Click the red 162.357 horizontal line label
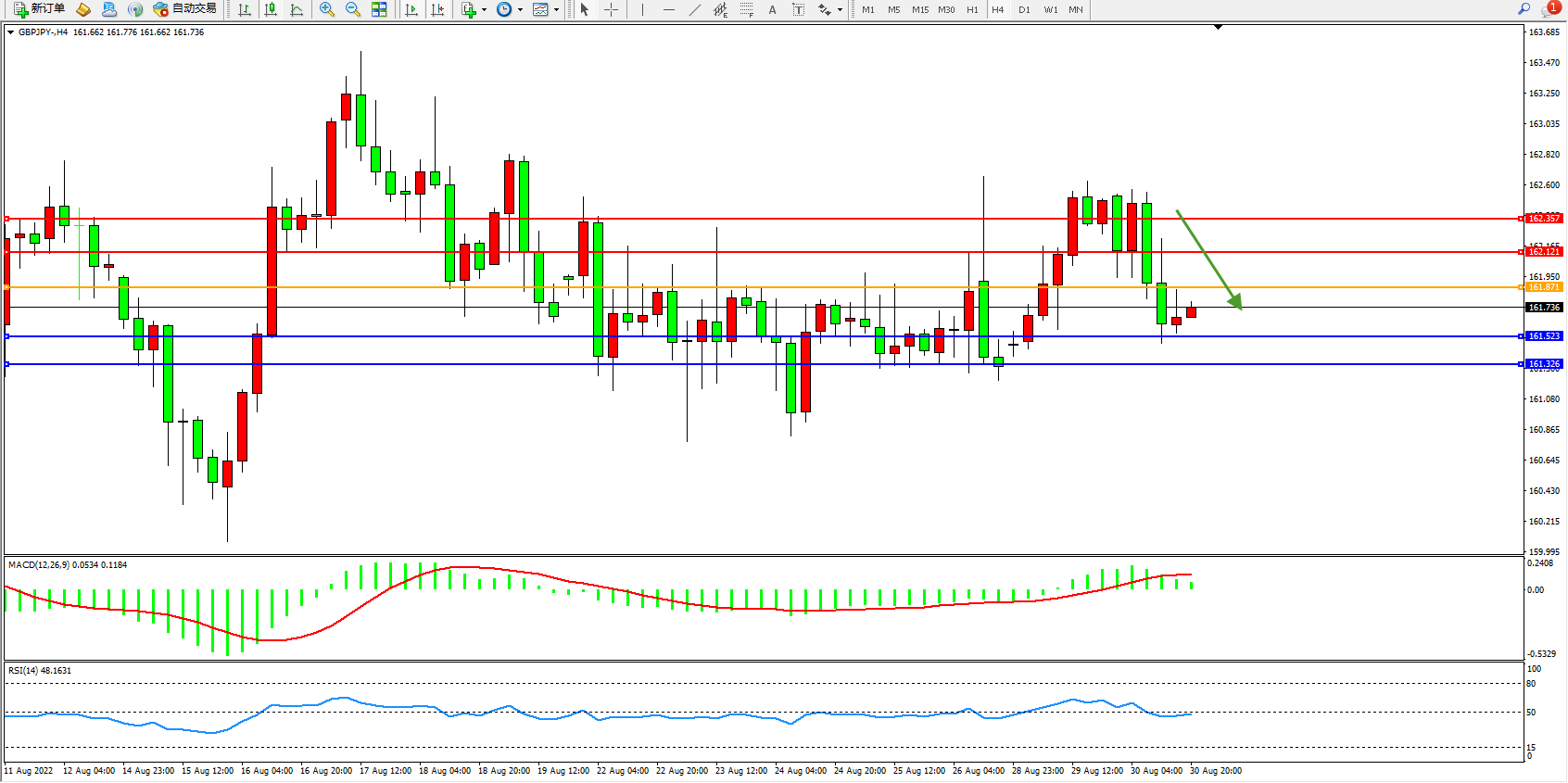The image size is (1568, 783). (x=1544, y=219)
